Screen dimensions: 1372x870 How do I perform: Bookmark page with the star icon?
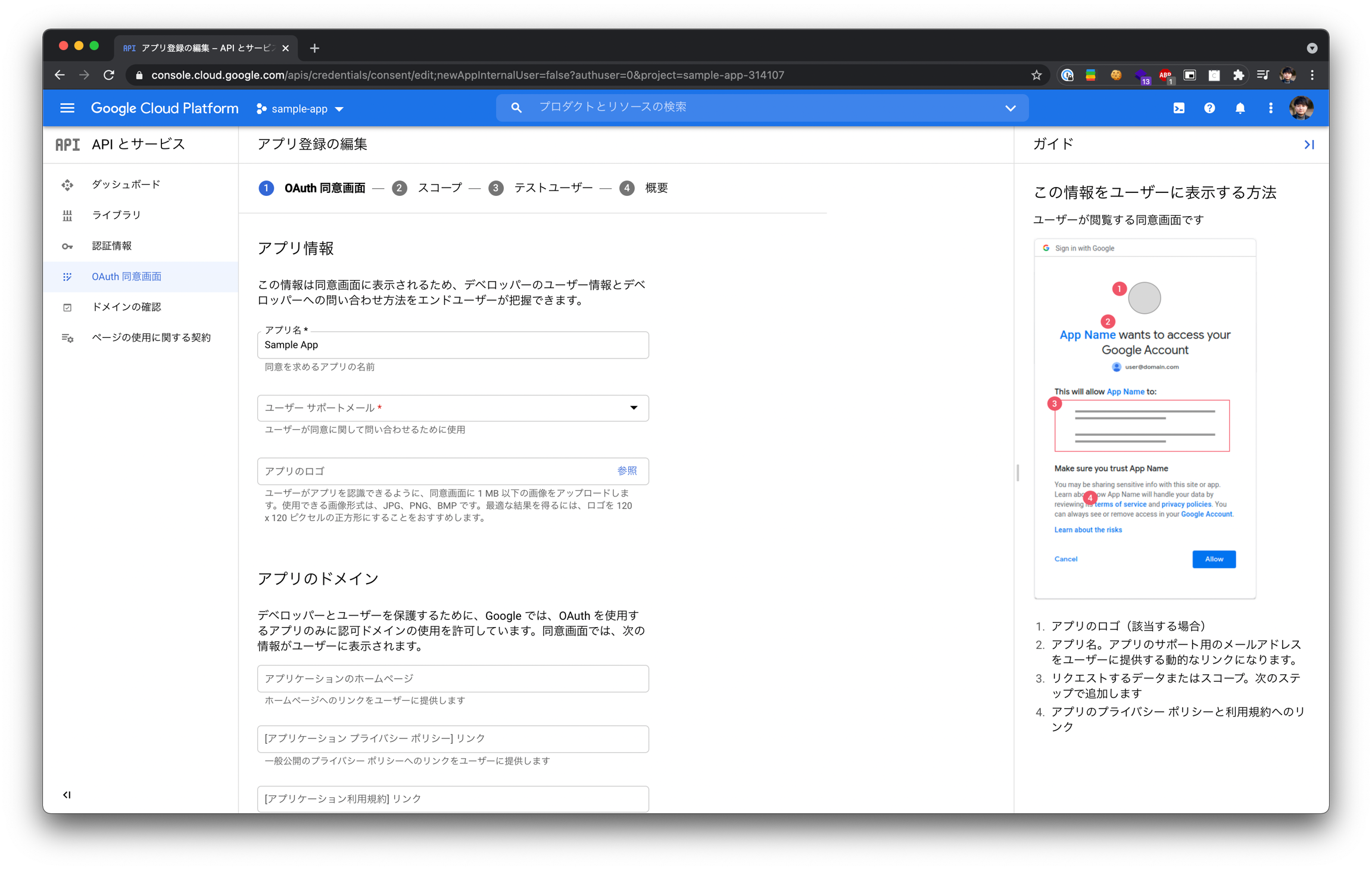[1036, 75]
